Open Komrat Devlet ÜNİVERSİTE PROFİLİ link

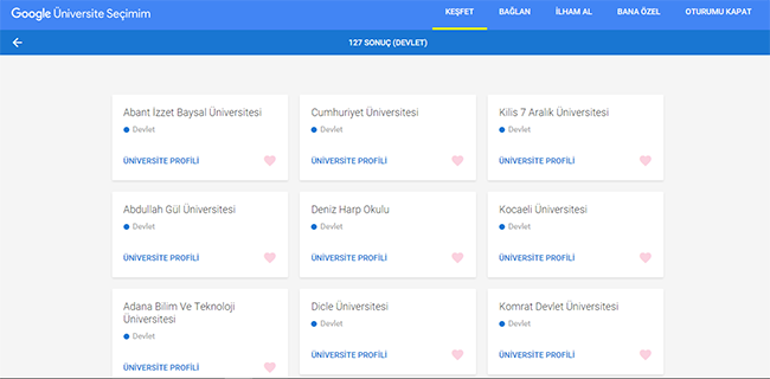537,355
